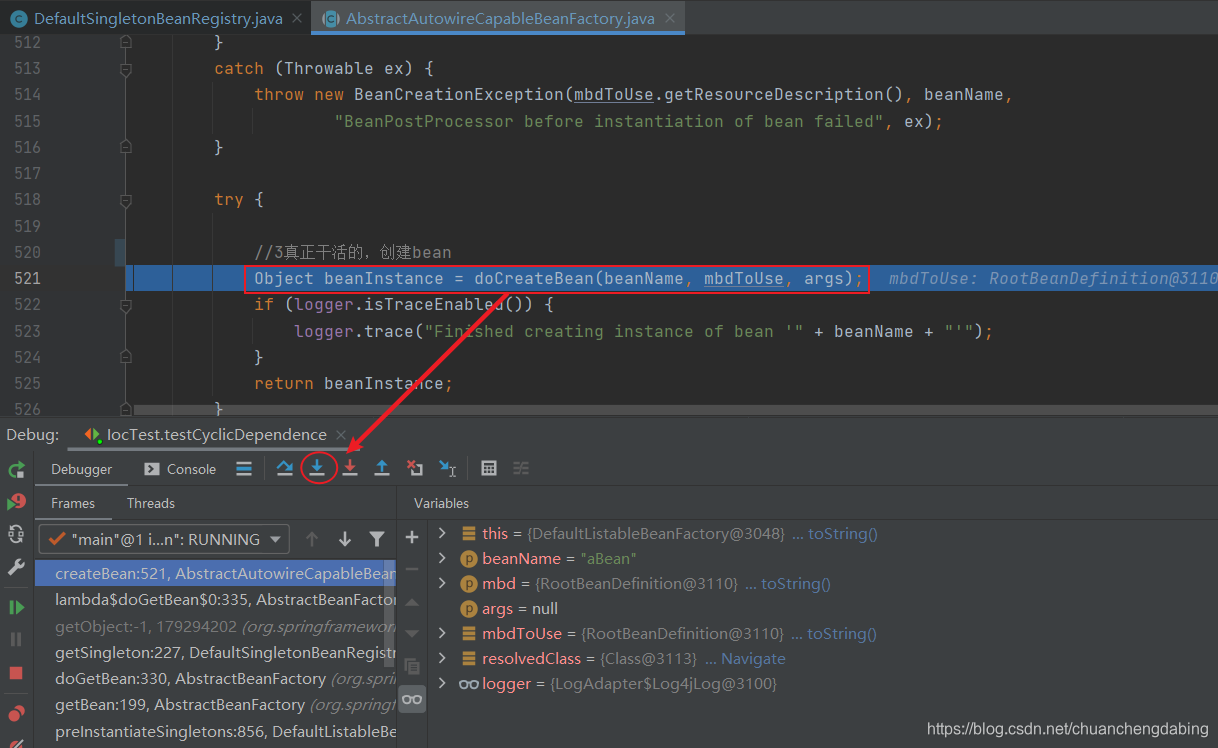The image size is (1218, 748).
Task: Click the Drop Frame icon
Action: 415,468
